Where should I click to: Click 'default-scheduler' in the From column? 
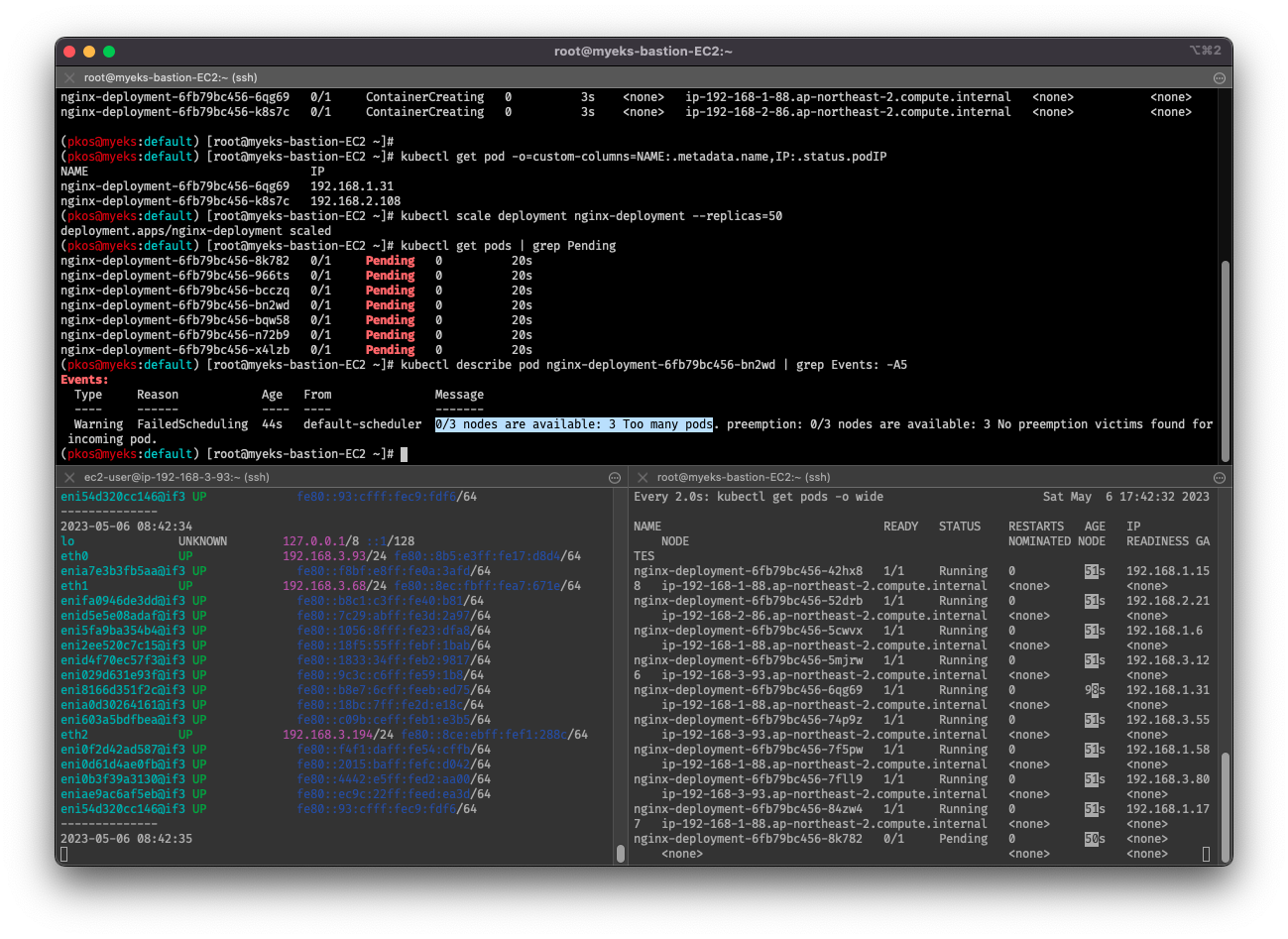(x=362, y=424)
